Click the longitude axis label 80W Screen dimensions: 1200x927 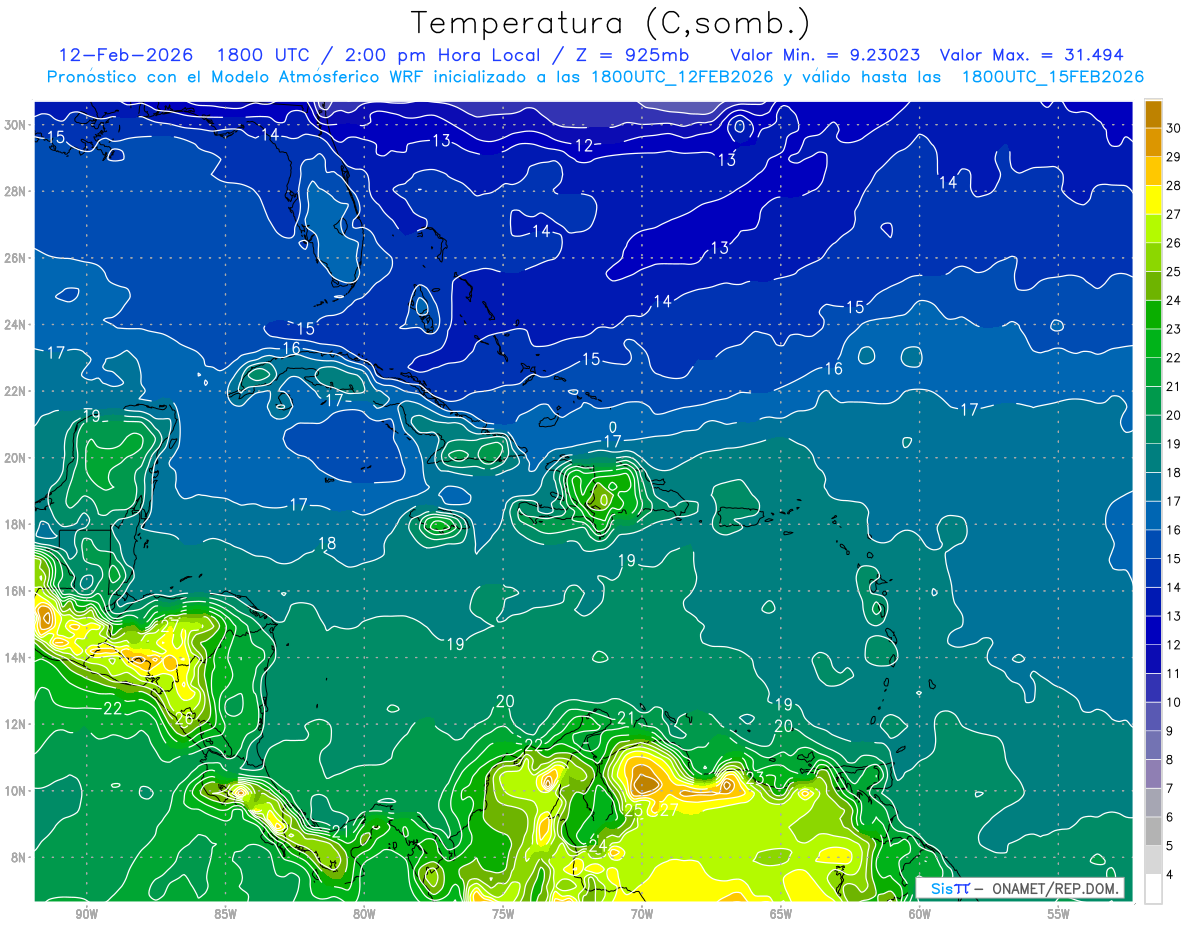(x=364, y=914)
